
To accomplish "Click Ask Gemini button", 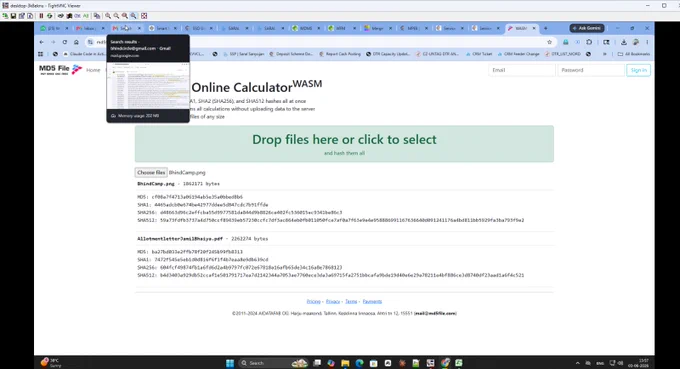I will point(587,28).
